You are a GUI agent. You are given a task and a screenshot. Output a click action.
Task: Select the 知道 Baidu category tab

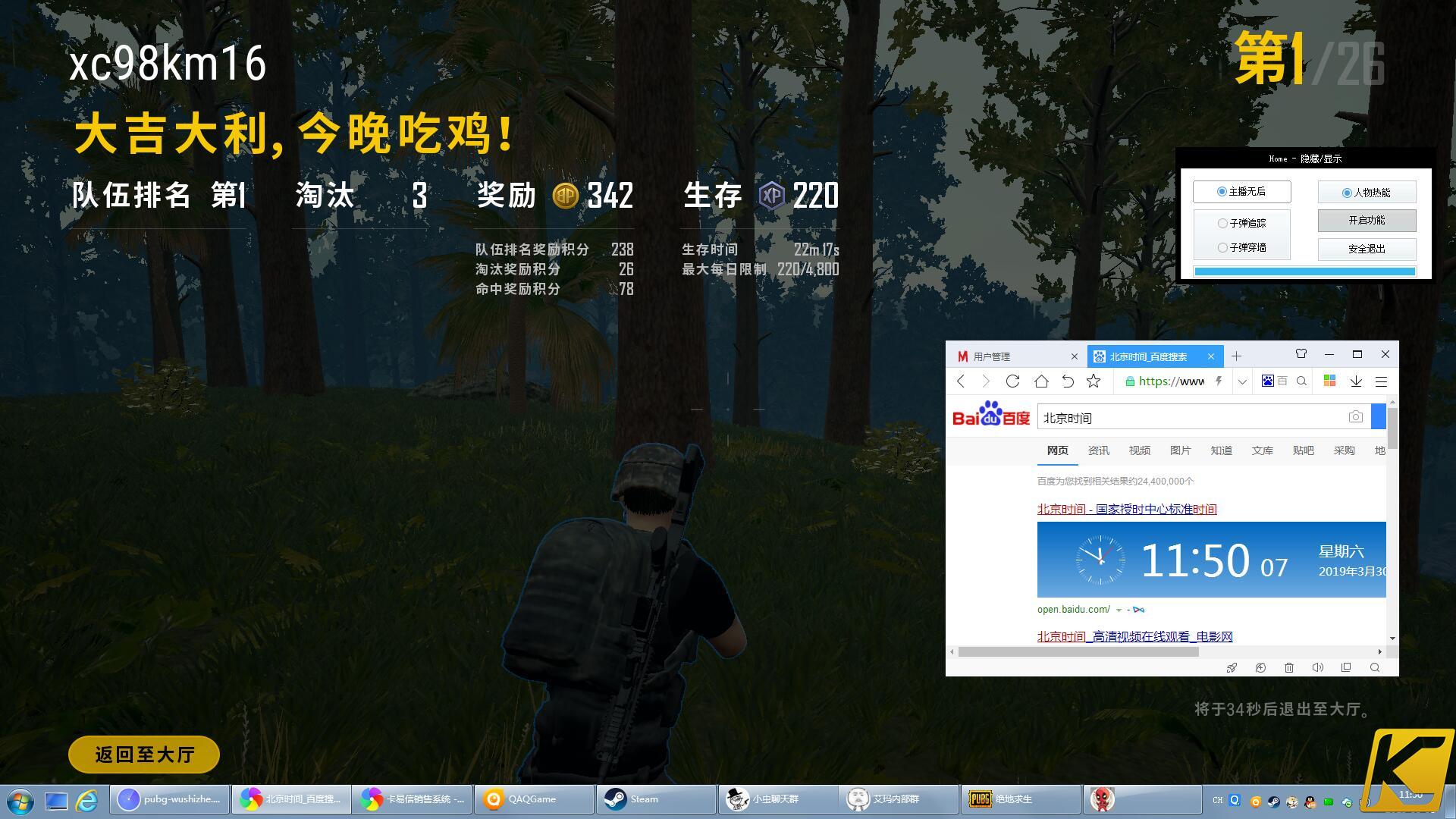pos(1221,450)
